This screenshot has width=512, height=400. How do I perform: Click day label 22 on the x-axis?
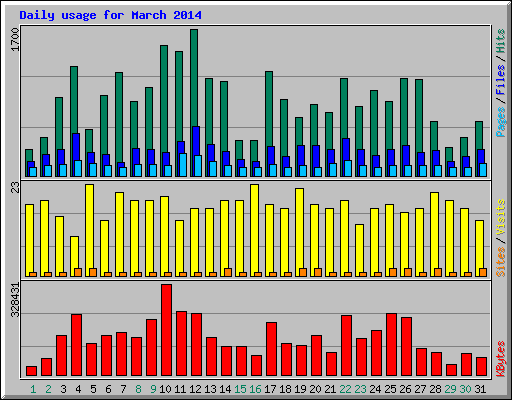click(345, 389)
